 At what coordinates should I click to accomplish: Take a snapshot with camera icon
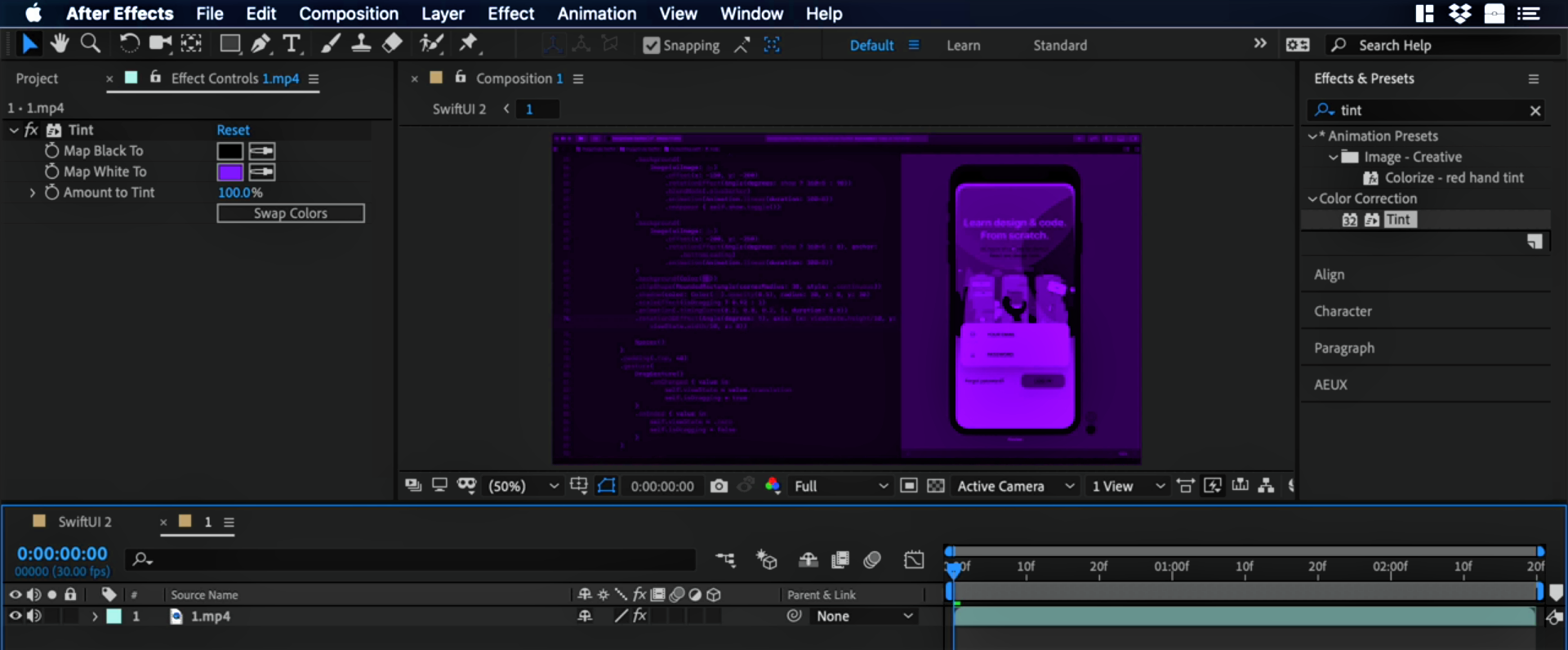[x=719, y=486]
